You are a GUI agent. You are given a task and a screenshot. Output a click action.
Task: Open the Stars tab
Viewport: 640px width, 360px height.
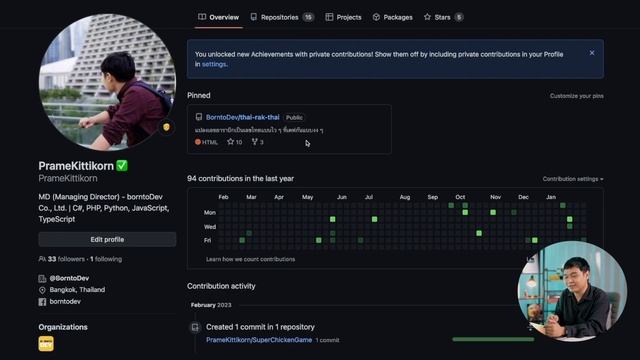443,17
